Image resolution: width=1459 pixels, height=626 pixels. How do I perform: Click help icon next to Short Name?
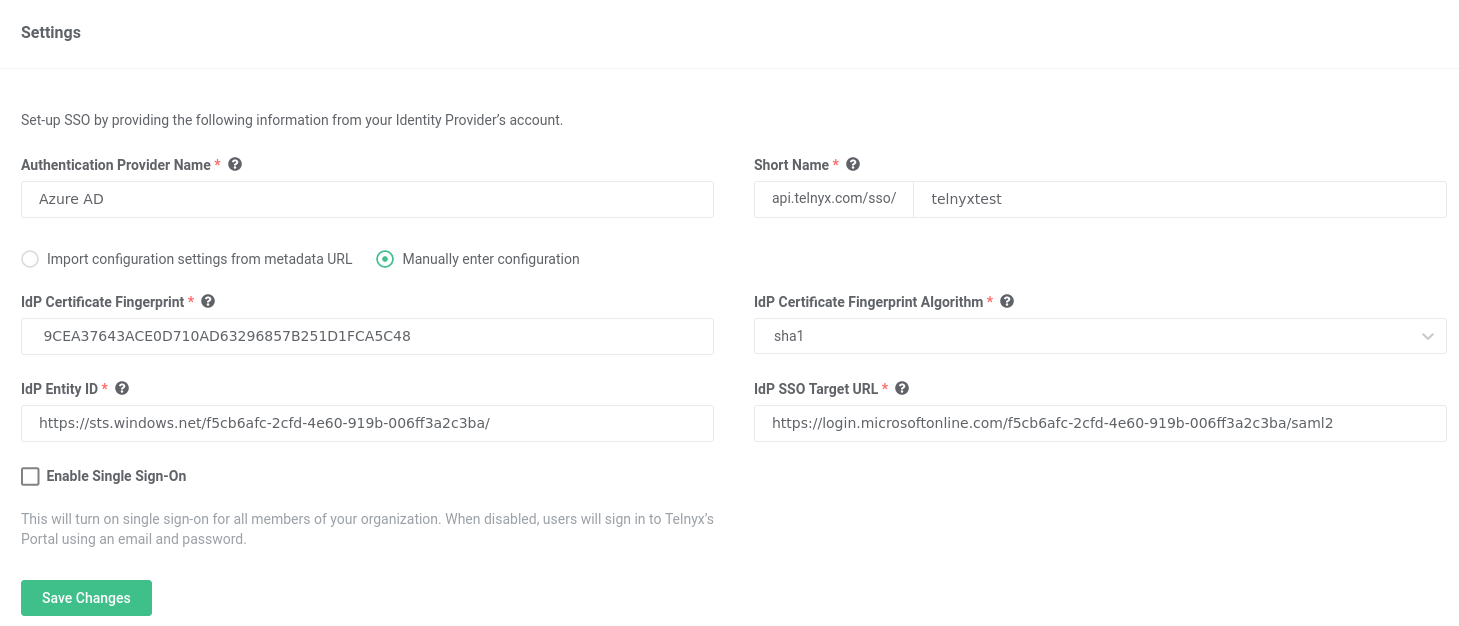coord(853,164)
